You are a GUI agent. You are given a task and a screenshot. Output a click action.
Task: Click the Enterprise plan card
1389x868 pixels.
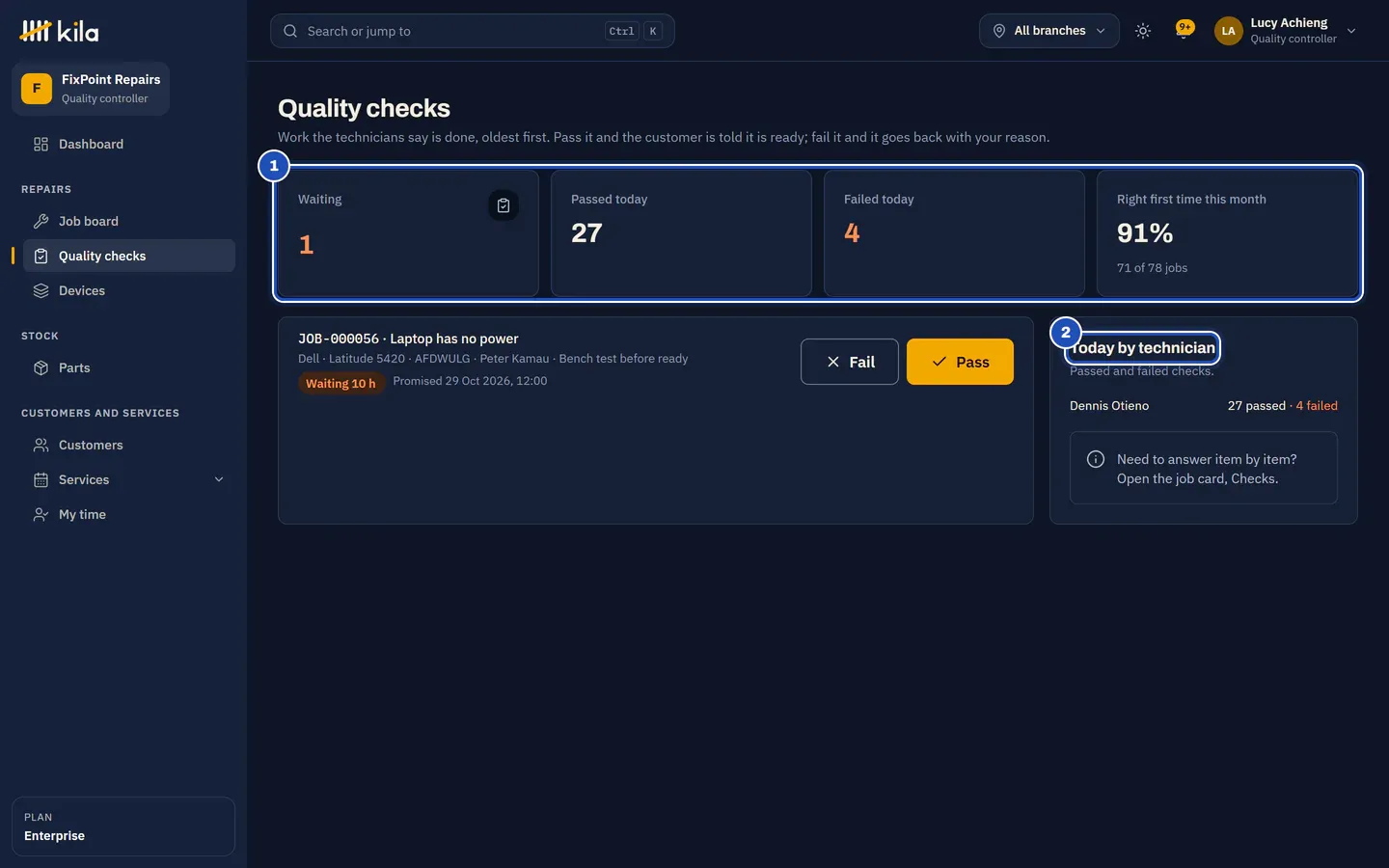pyautogui.click(x=123, y=827)
